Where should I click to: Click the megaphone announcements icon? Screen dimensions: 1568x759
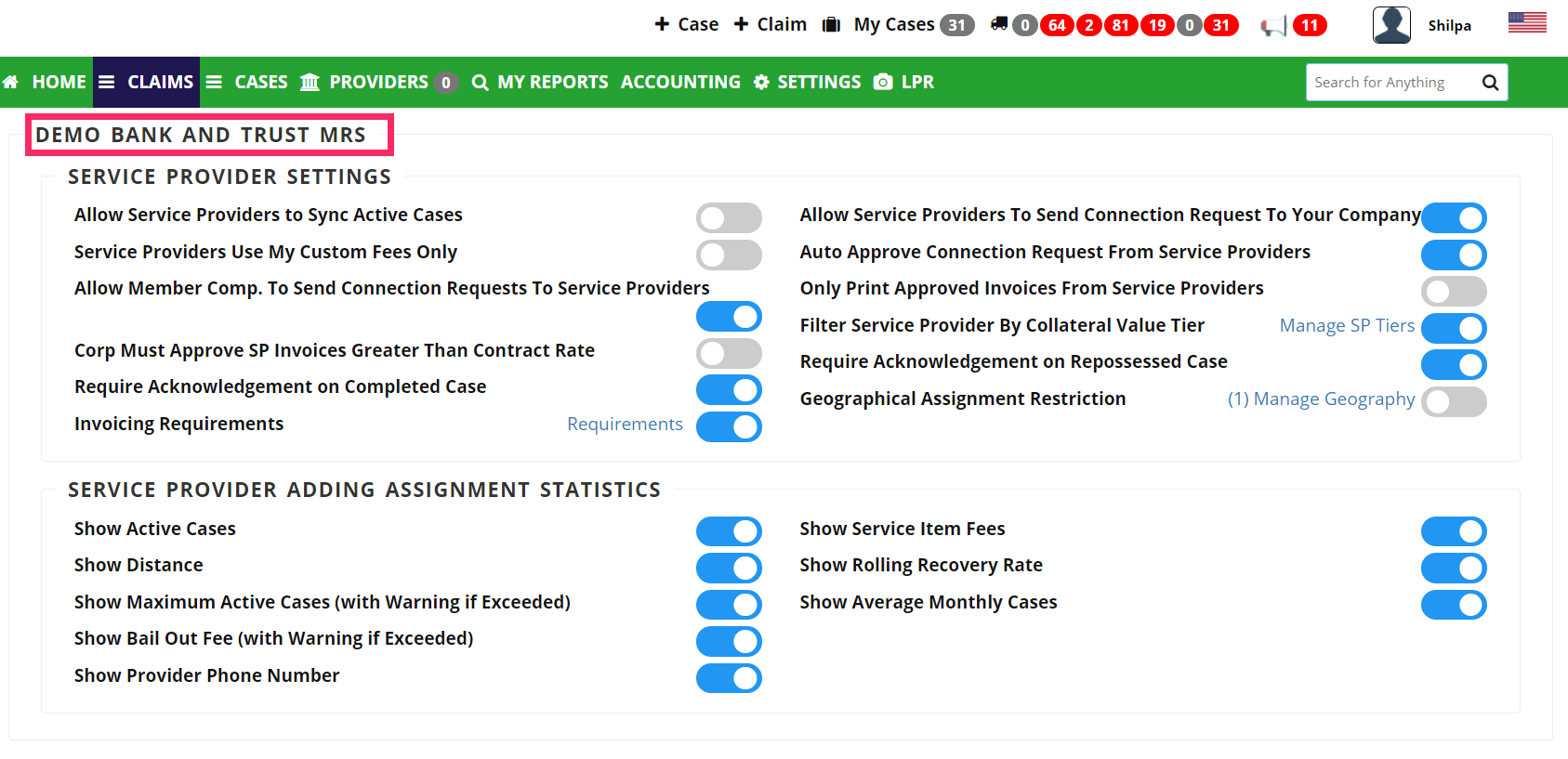click(x=1273, y=26)
